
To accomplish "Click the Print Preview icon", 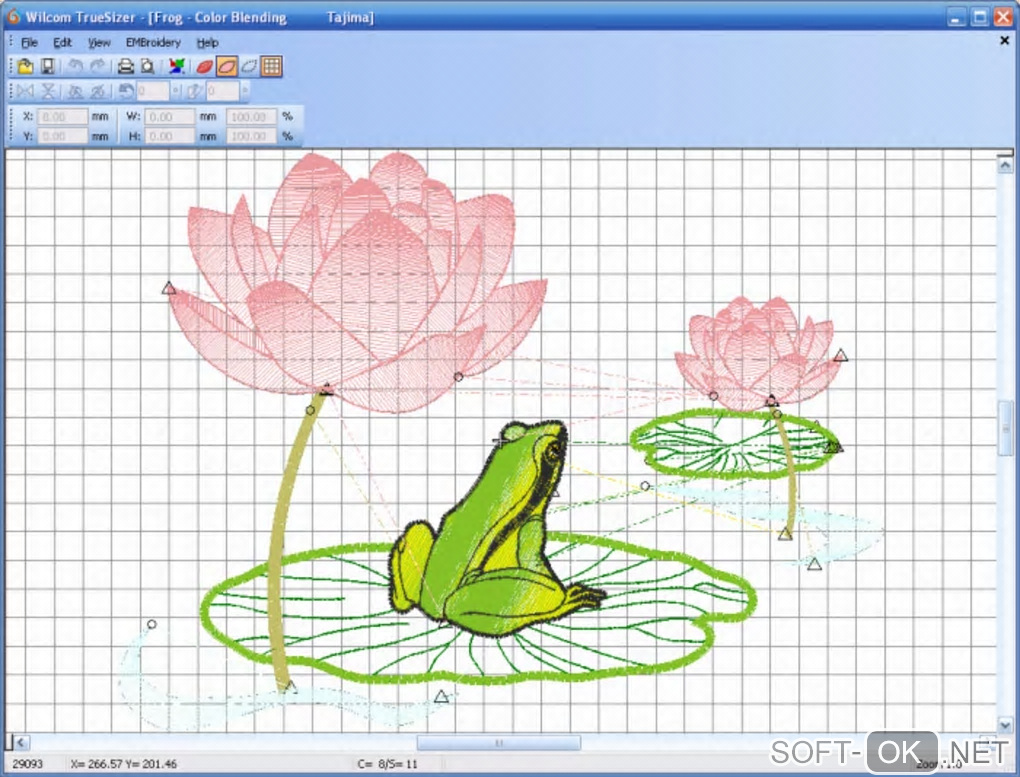I will tap(148, 66).
